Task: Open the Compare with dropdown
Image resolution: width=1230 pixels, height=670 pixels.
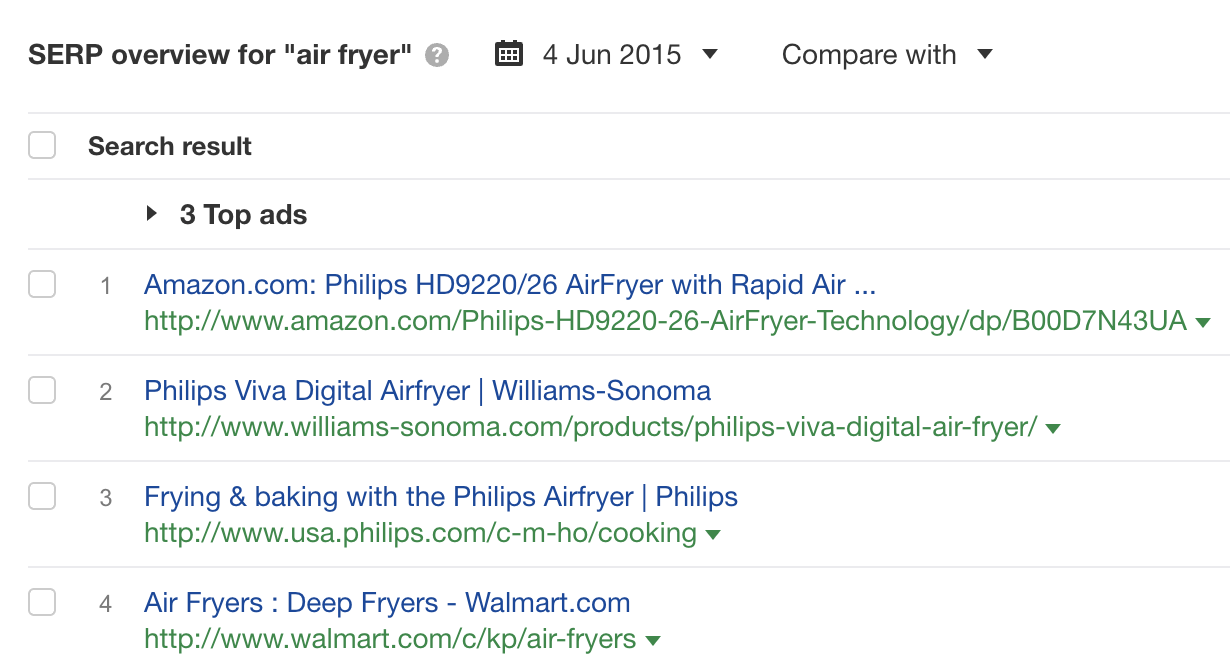Action: tap(886, 54)
